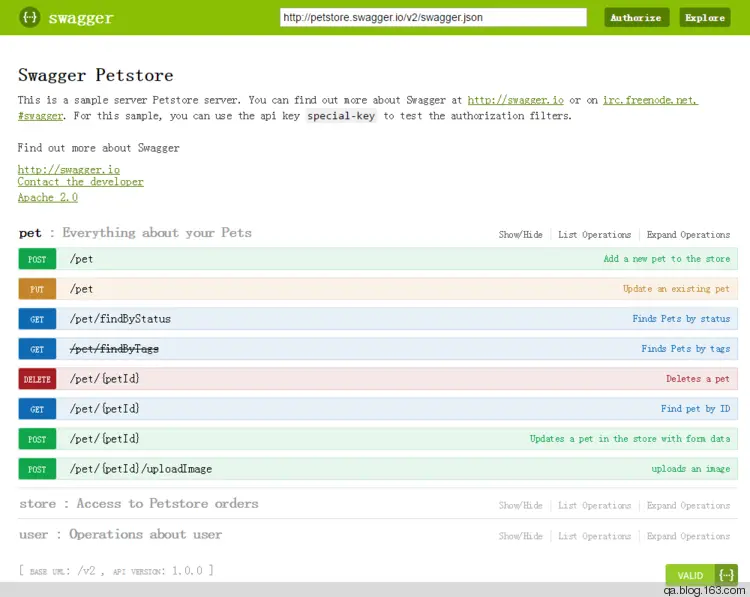Image resolution: width=750 pixels, height=597 pixels.
Task: Click GET badge of findByStatus row
Action: (x=37, y=319)
